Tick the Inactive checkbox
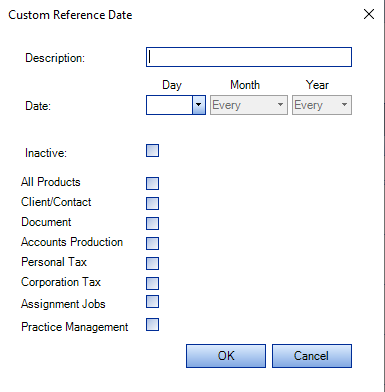Viewport: 385px width, 392px height. click(152, 151)
